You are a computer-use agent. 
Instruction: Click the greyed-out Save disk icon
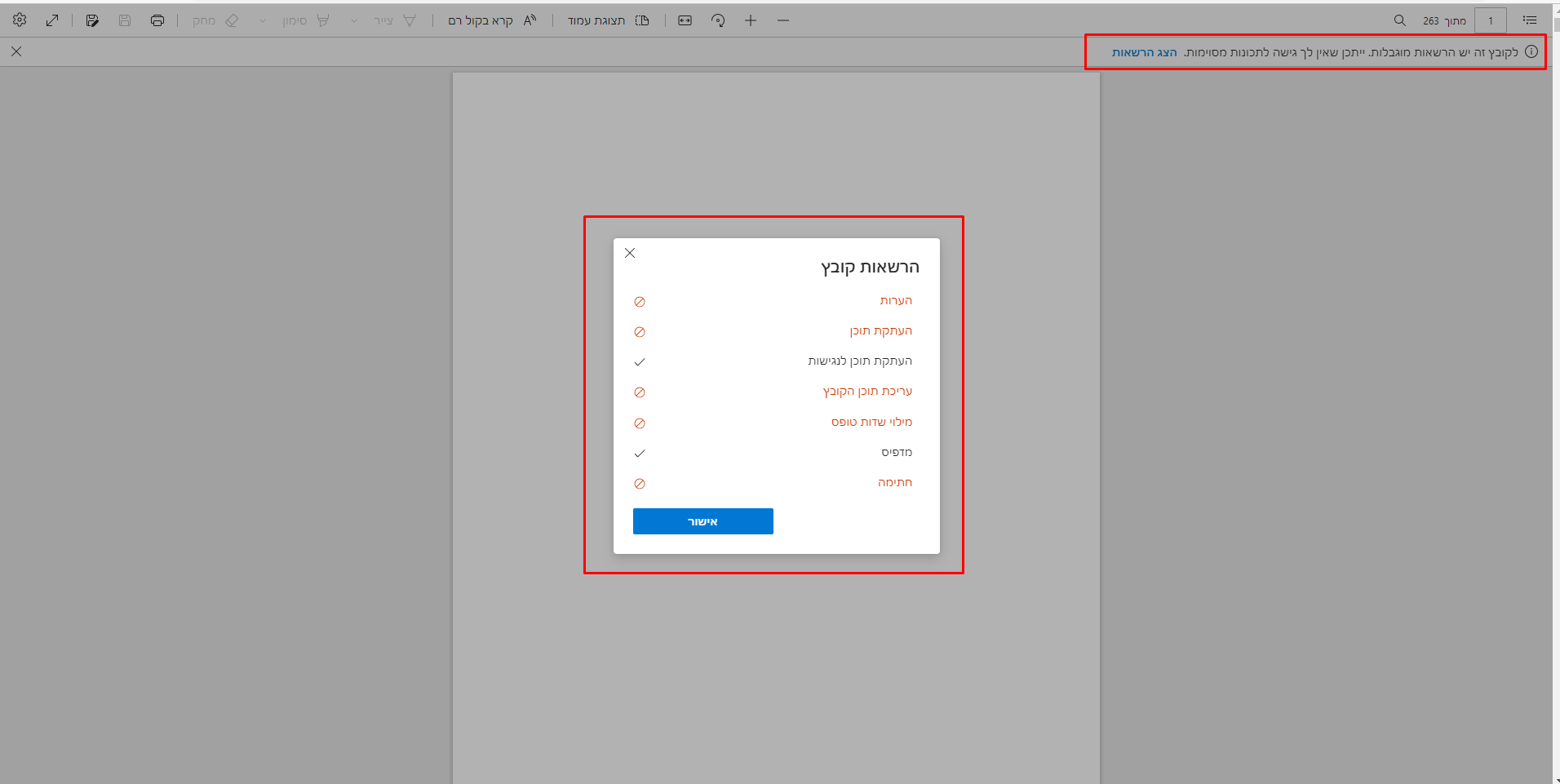(x=125, y=20)
